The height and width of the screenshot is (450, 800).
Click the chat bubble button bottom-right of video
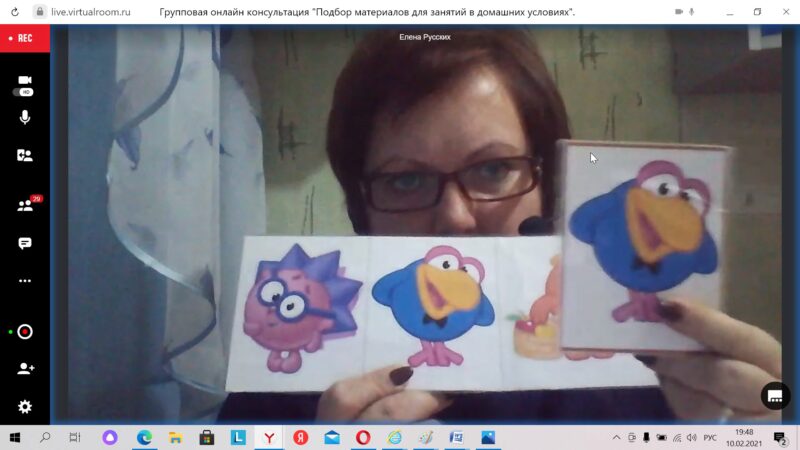pyautogui.click(x=775, y=396)
